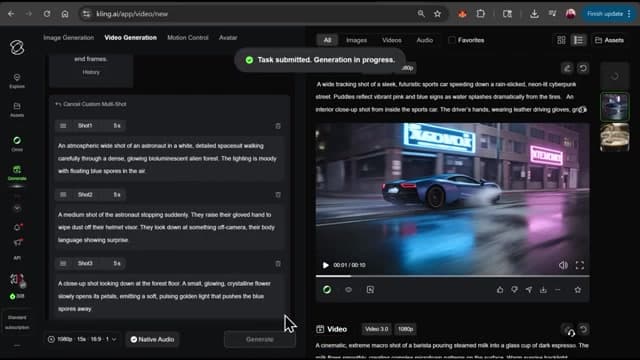Filter results by Videos
640x360 pixels.
[x=392, y=40]
